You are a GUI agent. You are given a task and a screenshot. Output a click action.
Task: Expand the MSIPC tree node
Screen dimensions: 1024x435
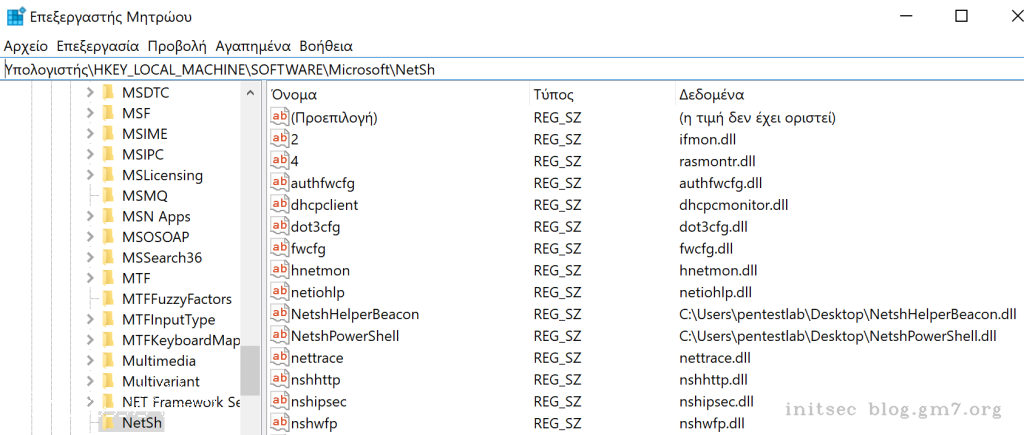click(90, 155)
